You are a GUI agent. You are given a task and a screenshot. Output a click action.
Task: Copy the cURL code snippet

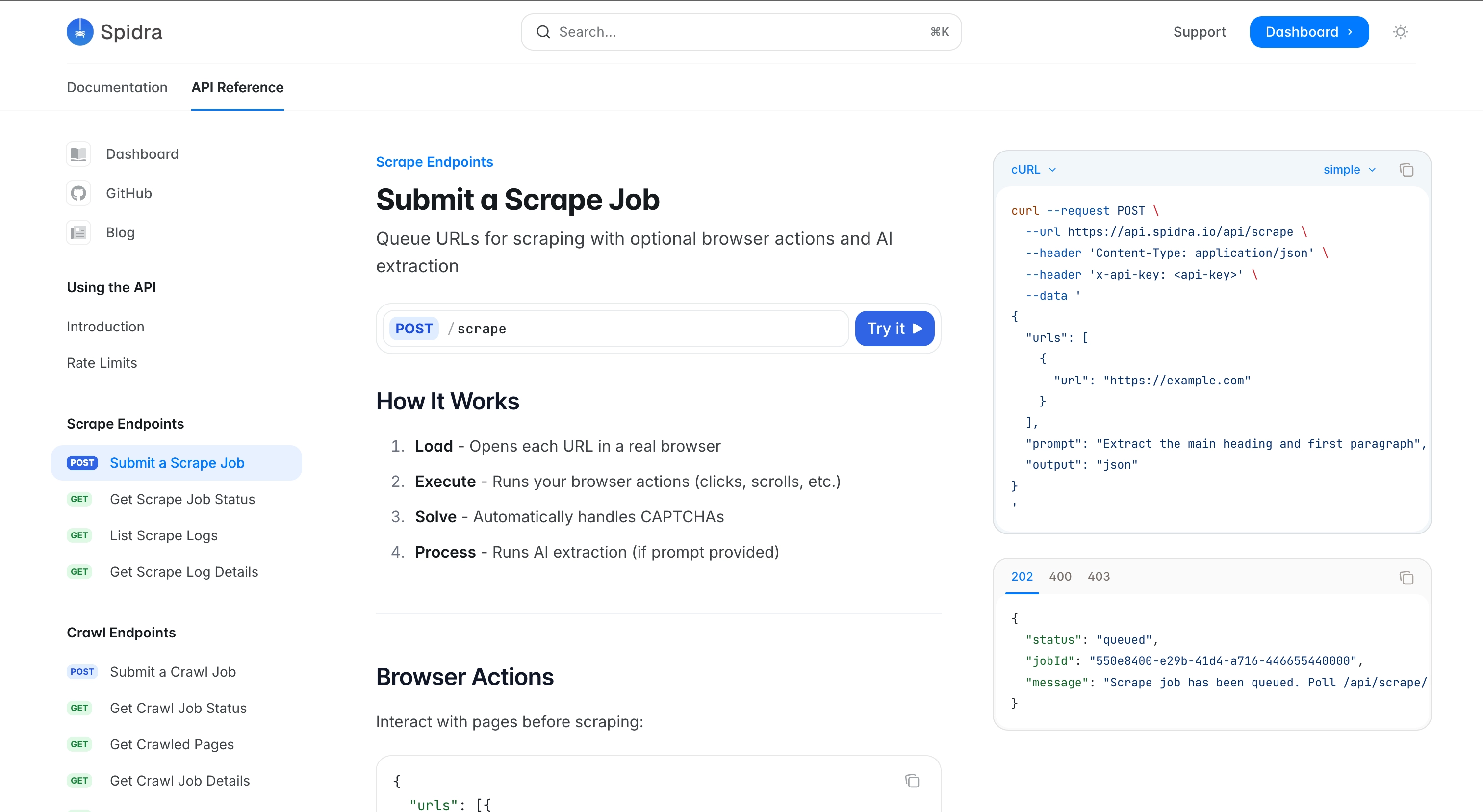1407,169
